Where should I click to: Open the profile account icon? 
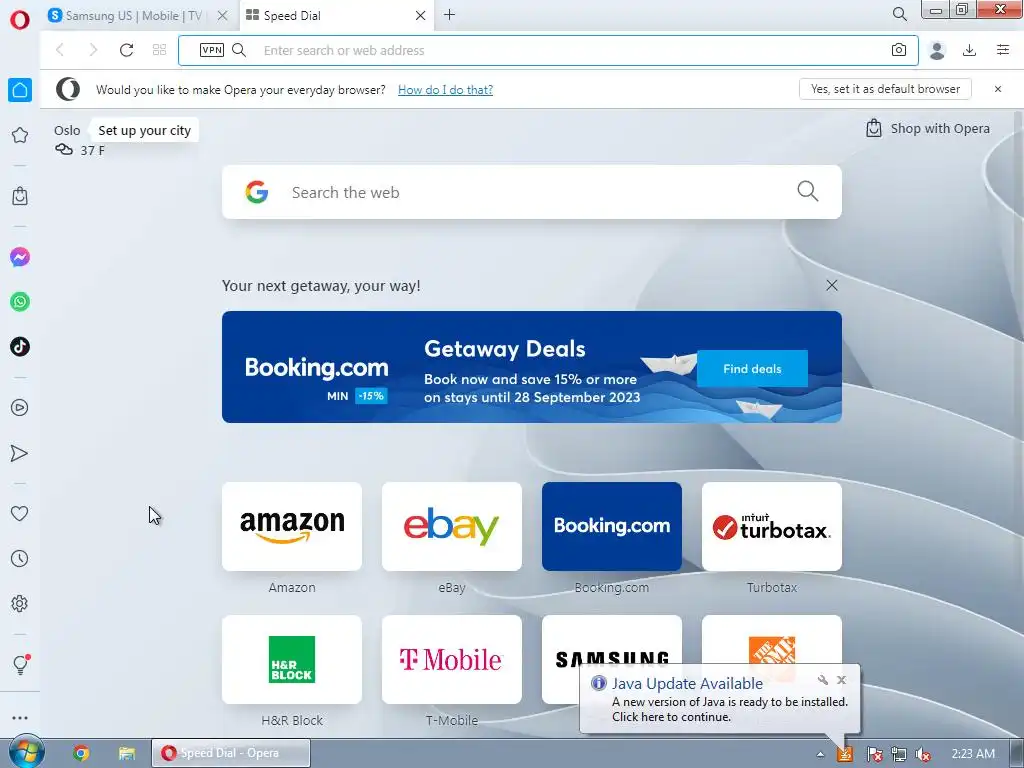pyautogui.click(x=937, y=50)
